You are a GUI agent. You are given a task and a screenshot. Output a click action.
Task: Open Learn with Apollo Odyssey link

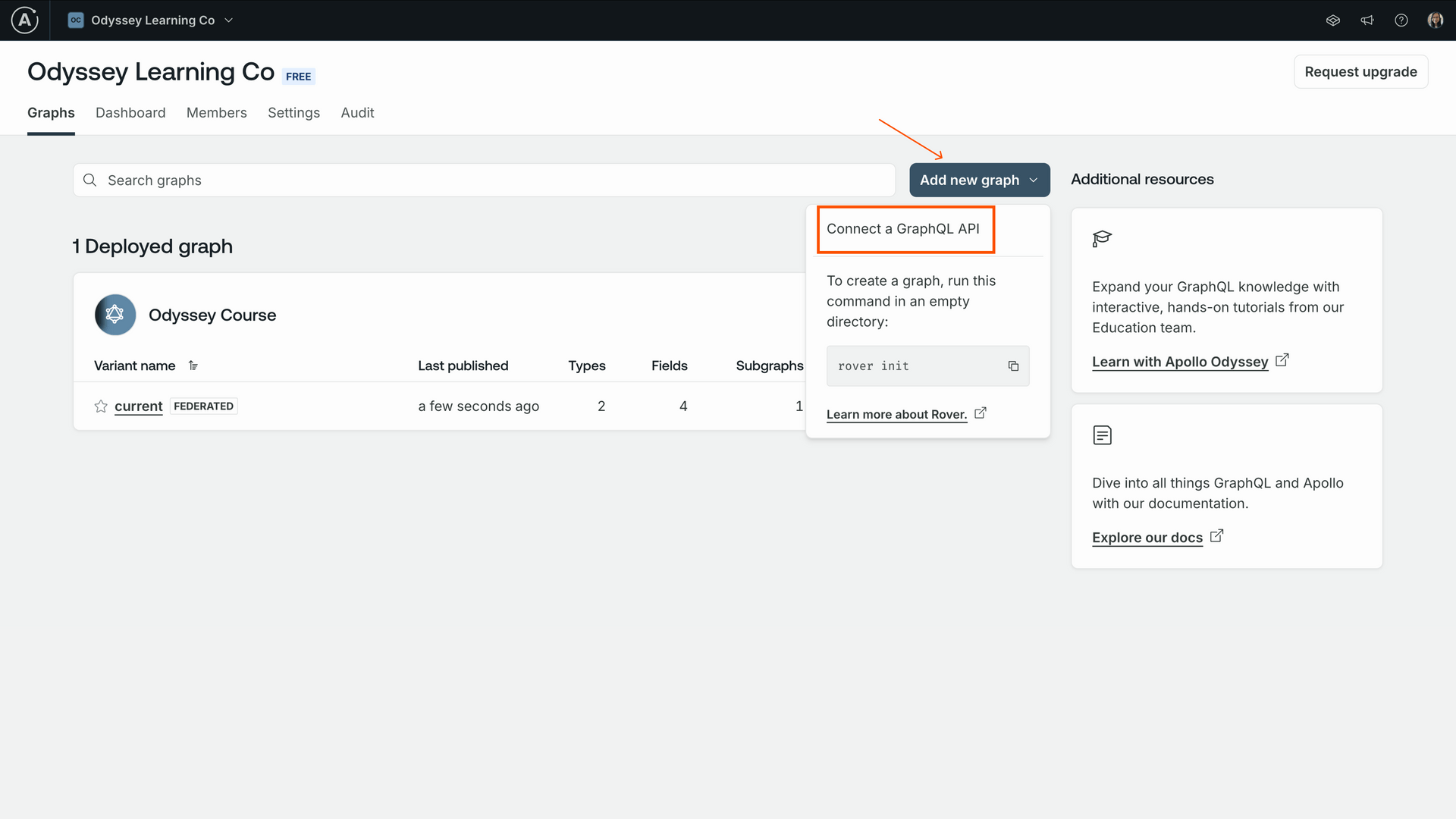[x=1180, y=362]
